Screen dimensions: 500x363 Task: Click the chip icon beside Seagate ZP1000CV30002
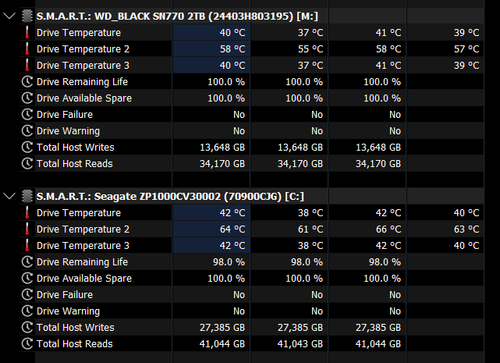pyautogui.click(x=27, y=196)
